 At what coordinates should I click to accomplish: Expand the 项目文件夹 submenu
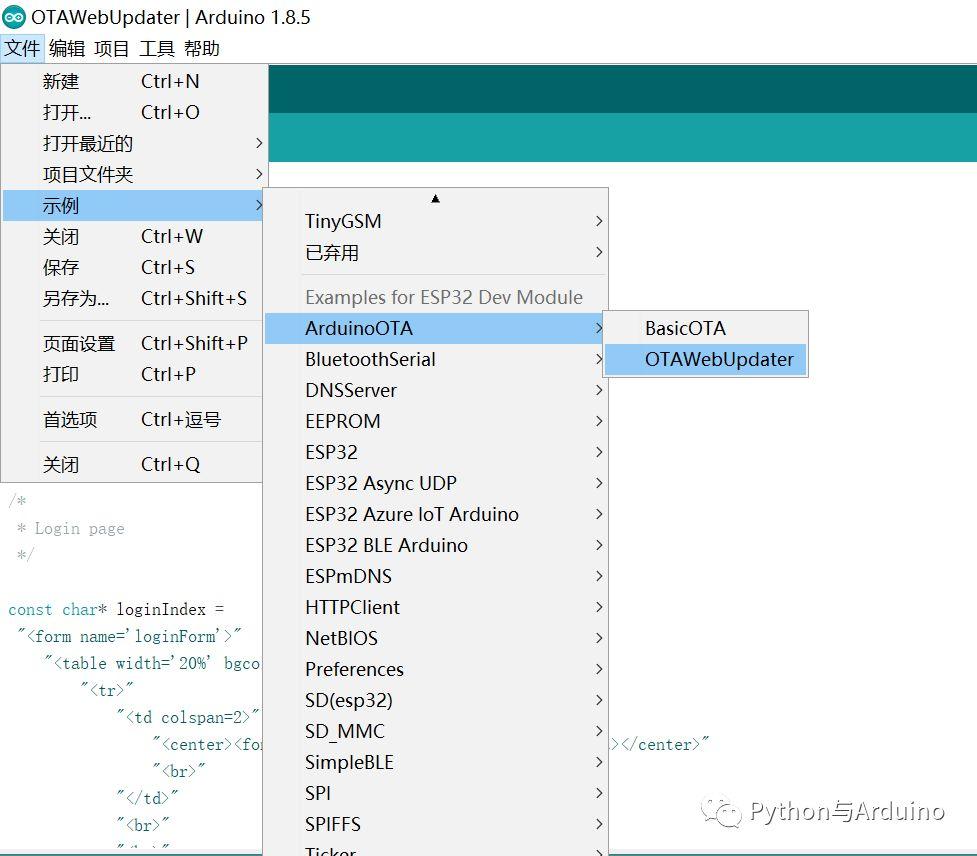tap(133, 174)
